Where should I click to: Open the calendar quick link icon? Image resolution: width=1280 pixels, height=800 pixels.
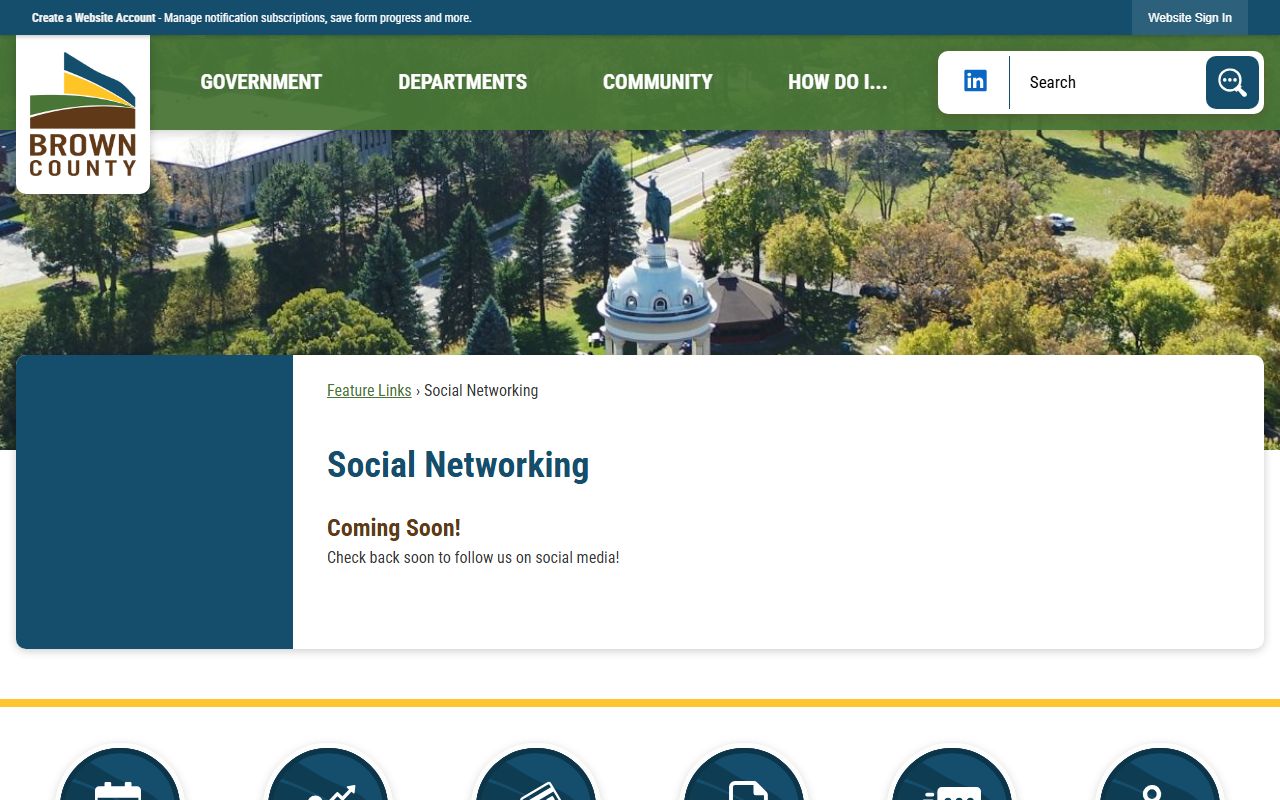coord(120,774)
